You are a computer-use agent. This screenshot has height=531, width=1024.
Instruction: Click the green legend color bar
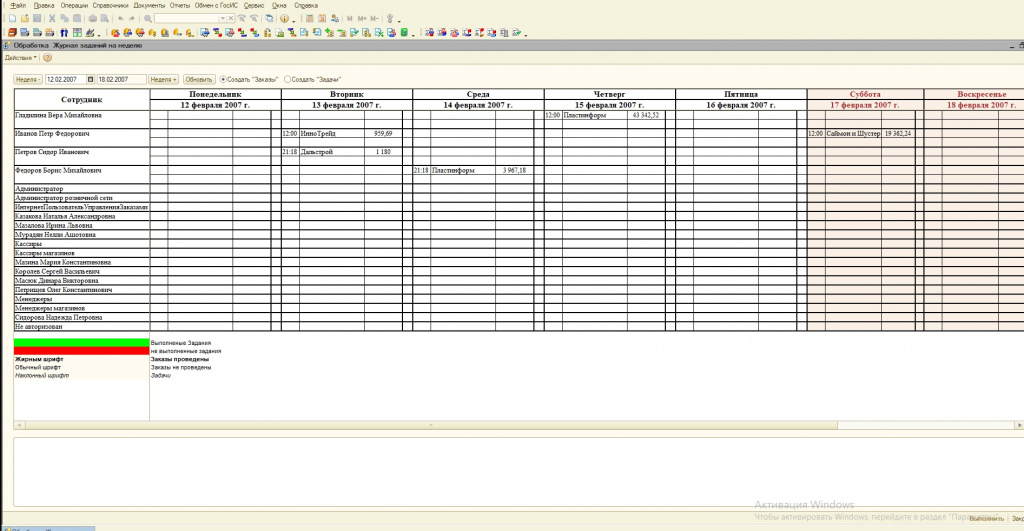82,342
